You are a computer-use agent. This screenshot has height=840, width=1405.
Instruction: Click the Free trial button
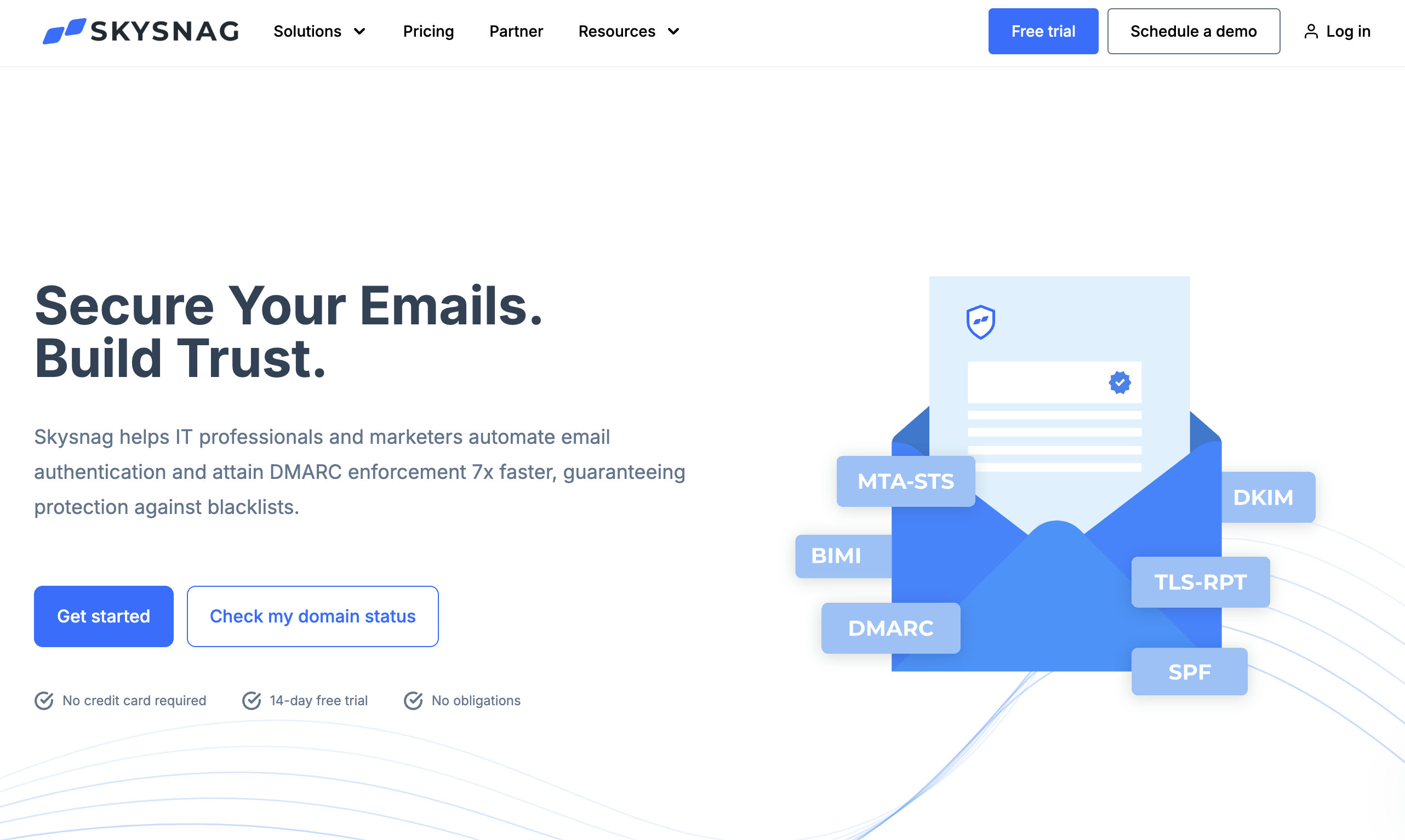(1043, 31)
